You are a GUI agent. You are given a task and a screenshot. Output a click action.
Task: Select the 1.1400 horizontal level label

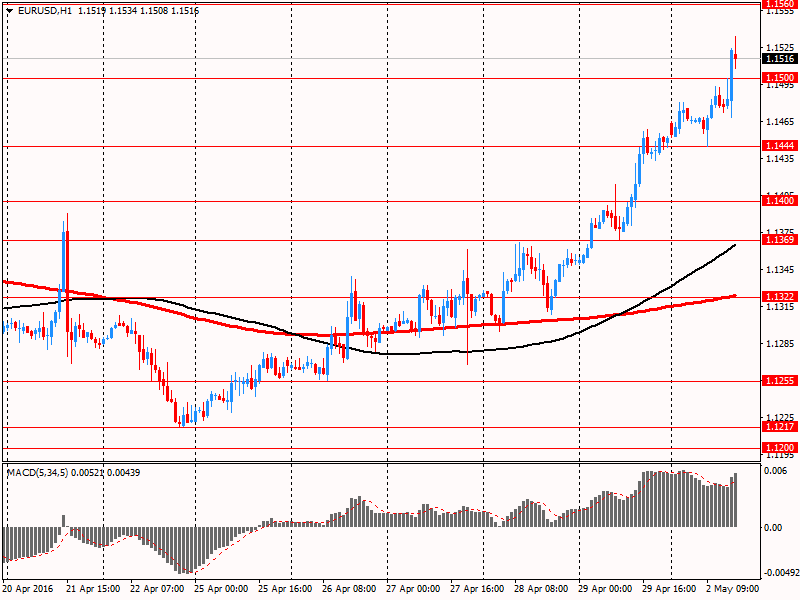coord(779,201)
